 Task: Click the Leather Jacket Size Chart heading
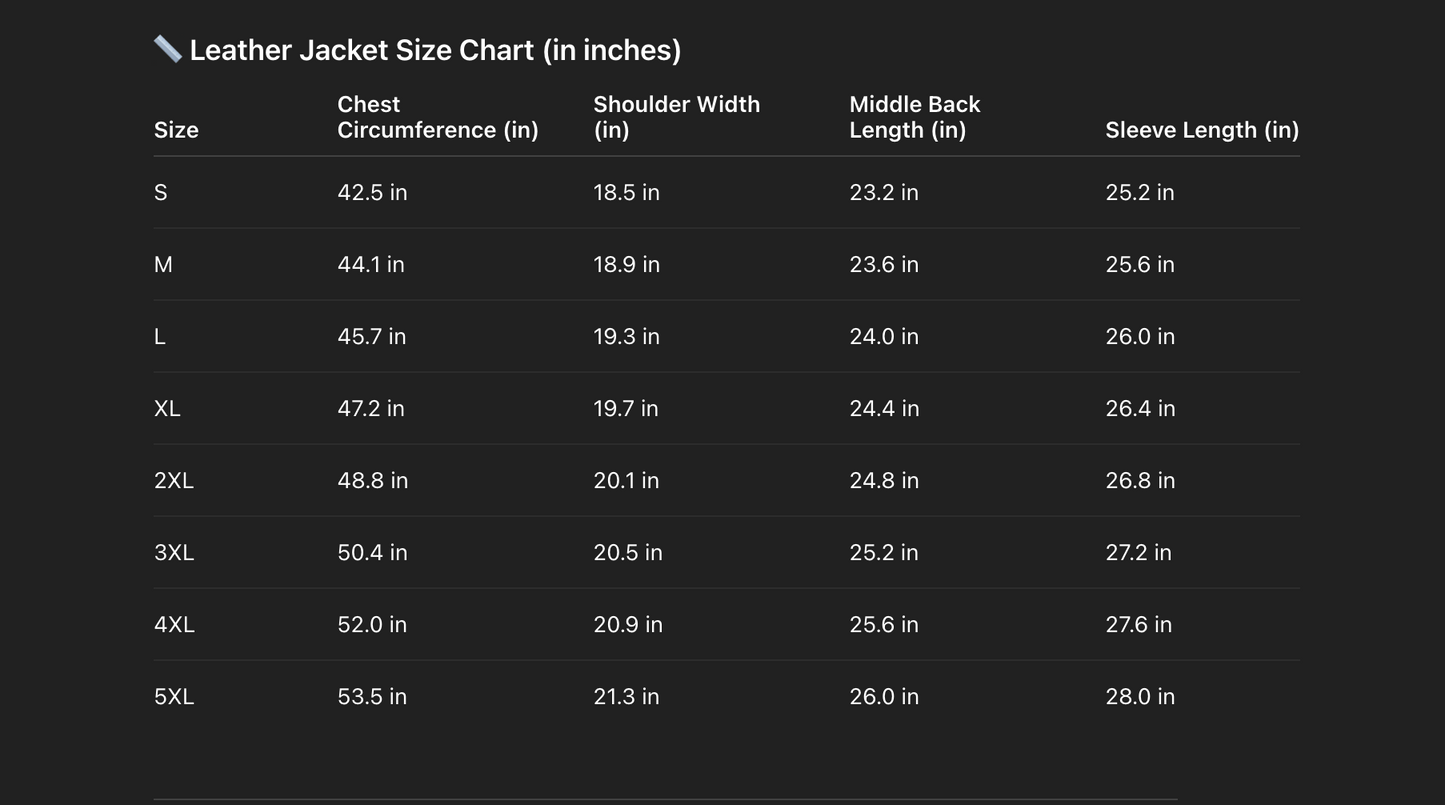[x=435, y=50]
